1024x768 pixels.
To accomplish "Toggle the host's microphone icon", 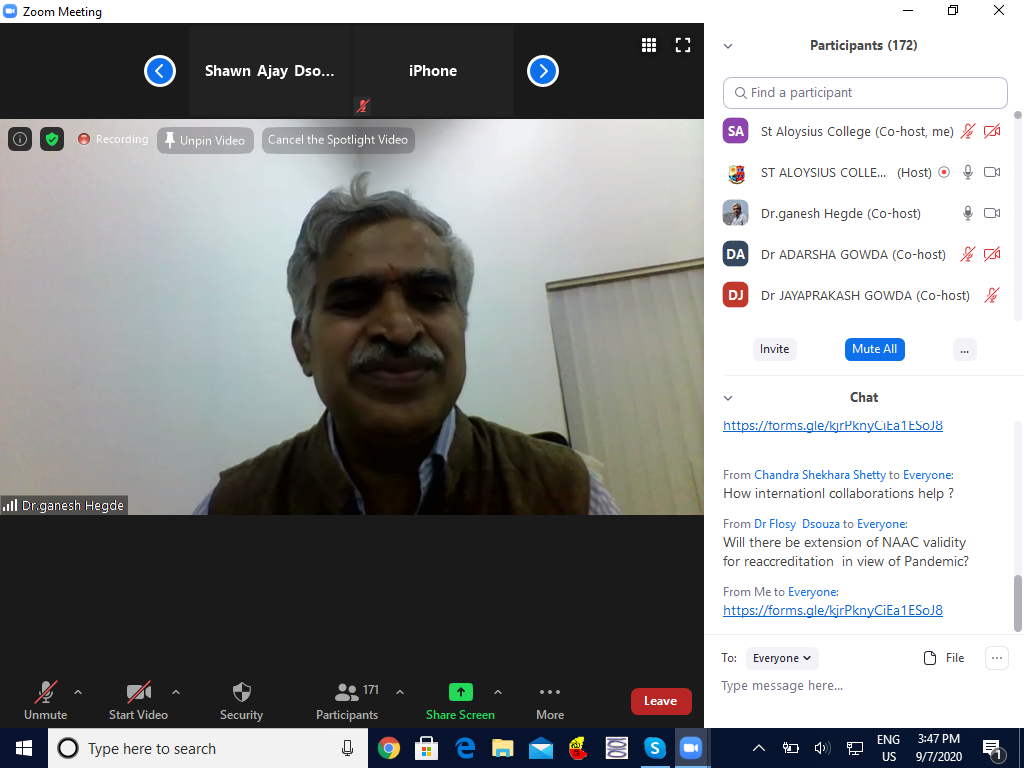I will point(968,172).
